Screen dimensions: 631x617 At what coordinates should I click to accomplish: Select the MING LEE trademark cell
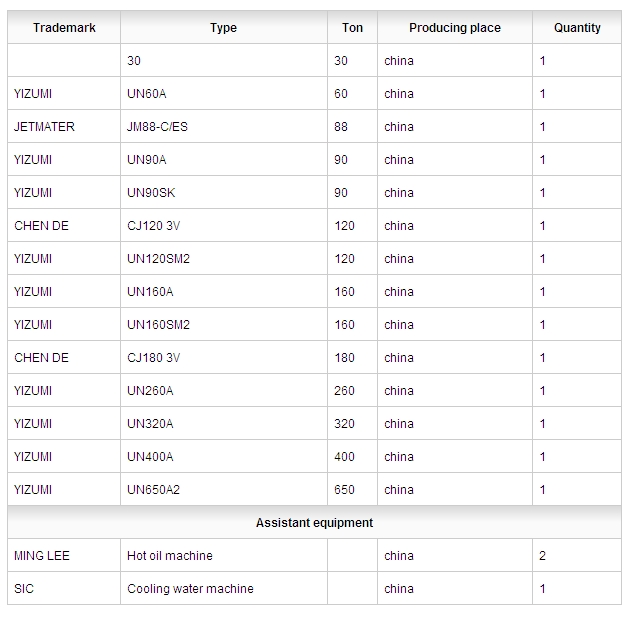pyautogui.click(x=64, y=555)
